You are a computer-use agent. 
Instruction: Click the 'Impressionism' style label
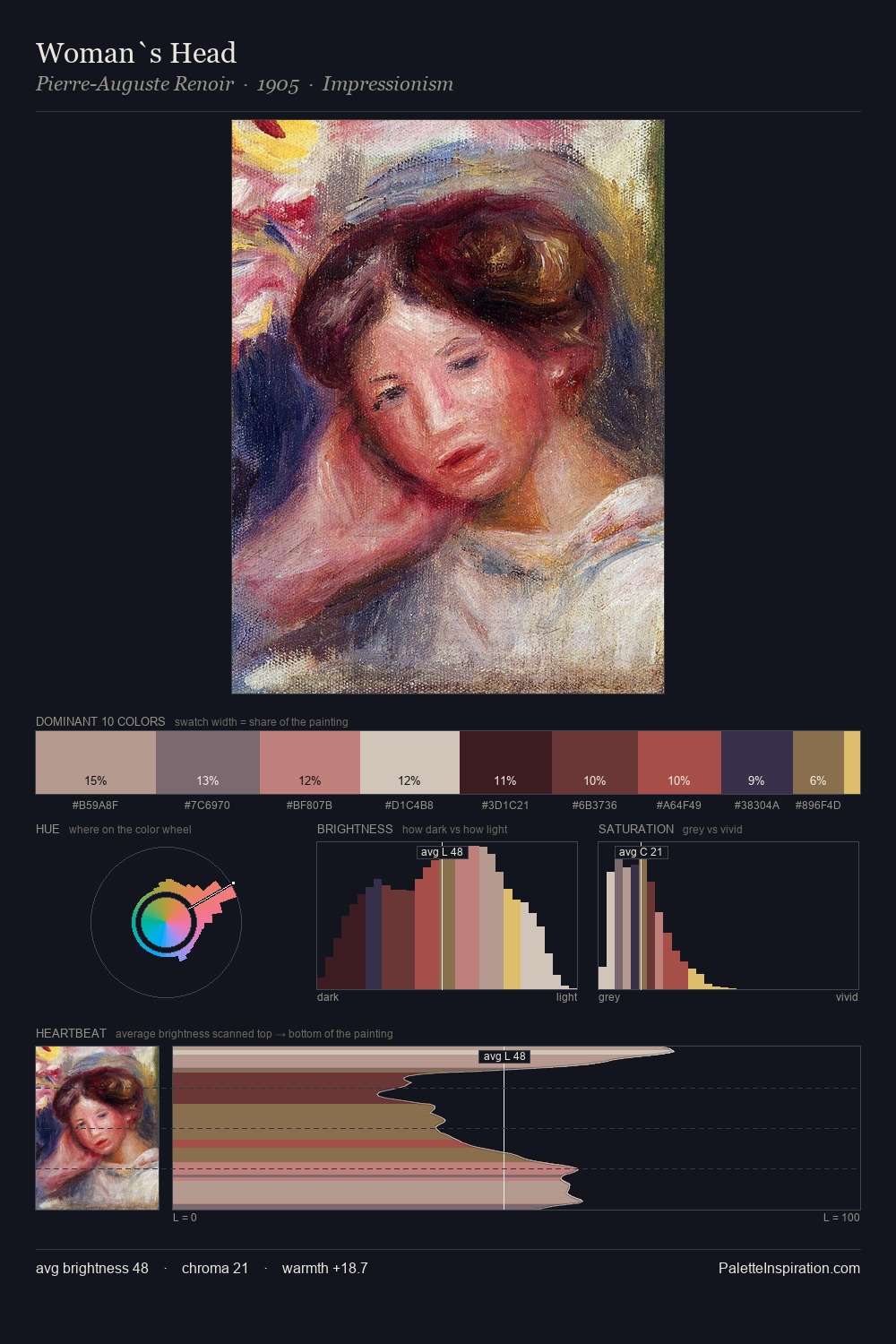click(388, 84)
